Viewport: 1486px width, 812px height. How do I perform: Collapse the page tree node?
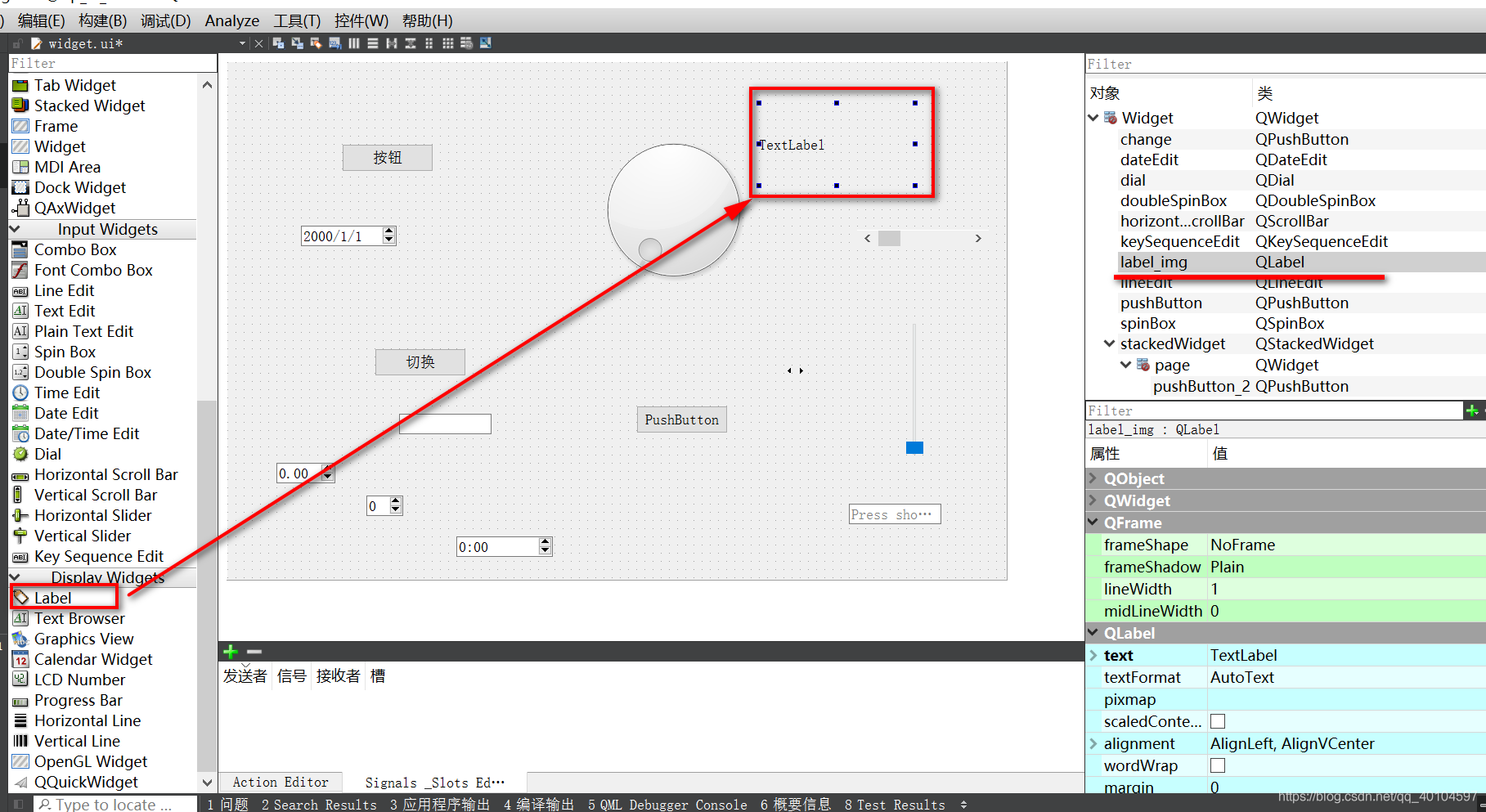click(x=1126, y=365)
